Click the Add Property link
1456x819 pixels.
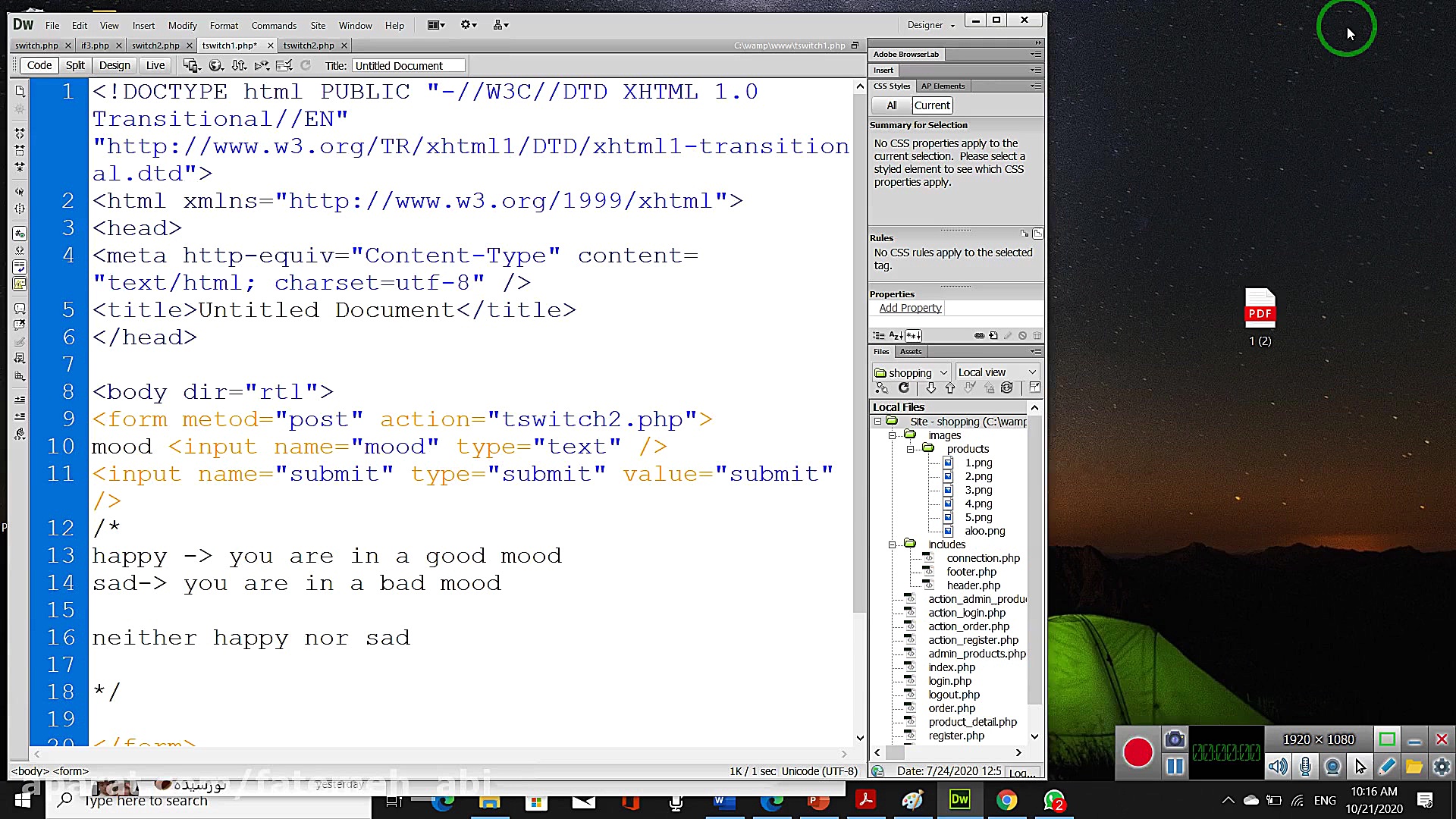pos(910,308)
